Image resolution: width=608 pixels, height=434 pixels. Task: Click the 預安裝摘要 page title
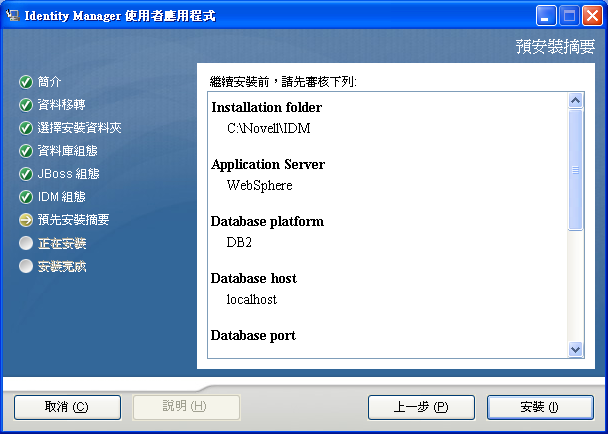click(555, 47)
